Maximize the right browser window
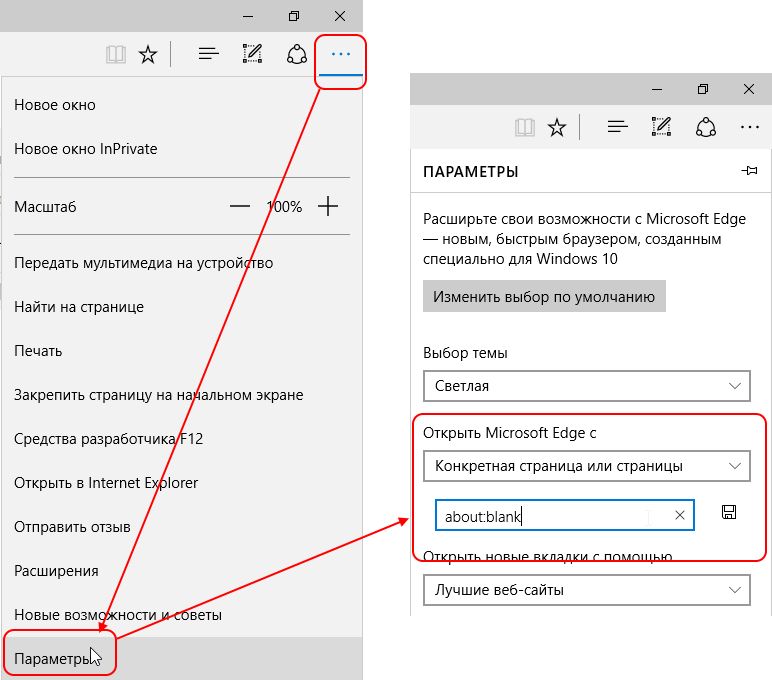This screenshot has width=772, height=680. pos(703,89)
